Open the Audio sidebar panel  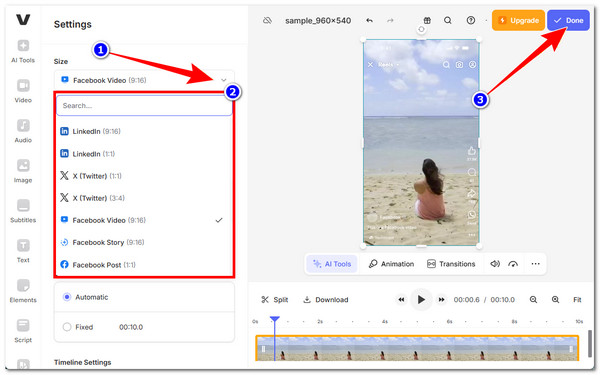click(x=23, y=131)
